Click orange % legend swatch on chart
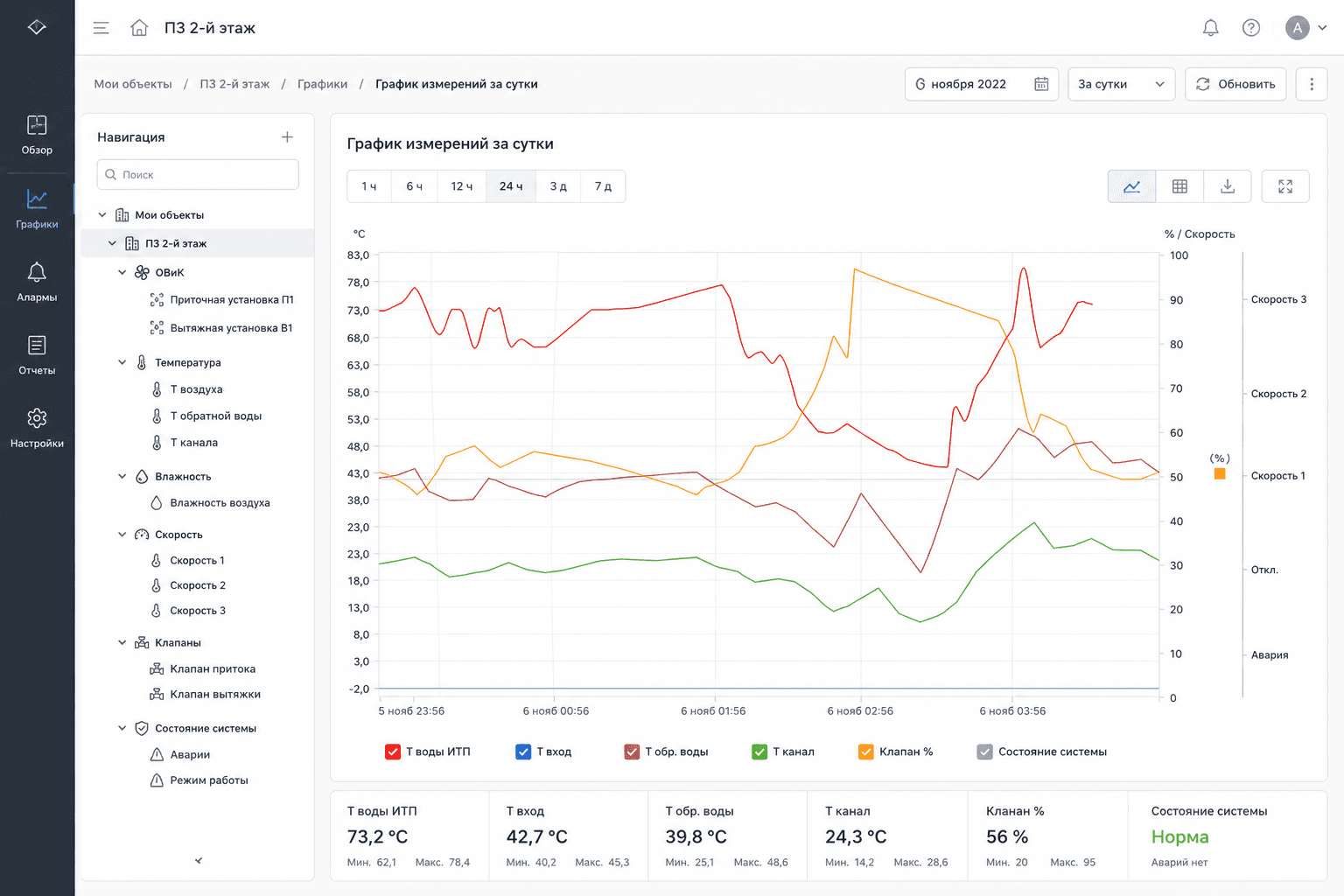 coord(1220,474)
